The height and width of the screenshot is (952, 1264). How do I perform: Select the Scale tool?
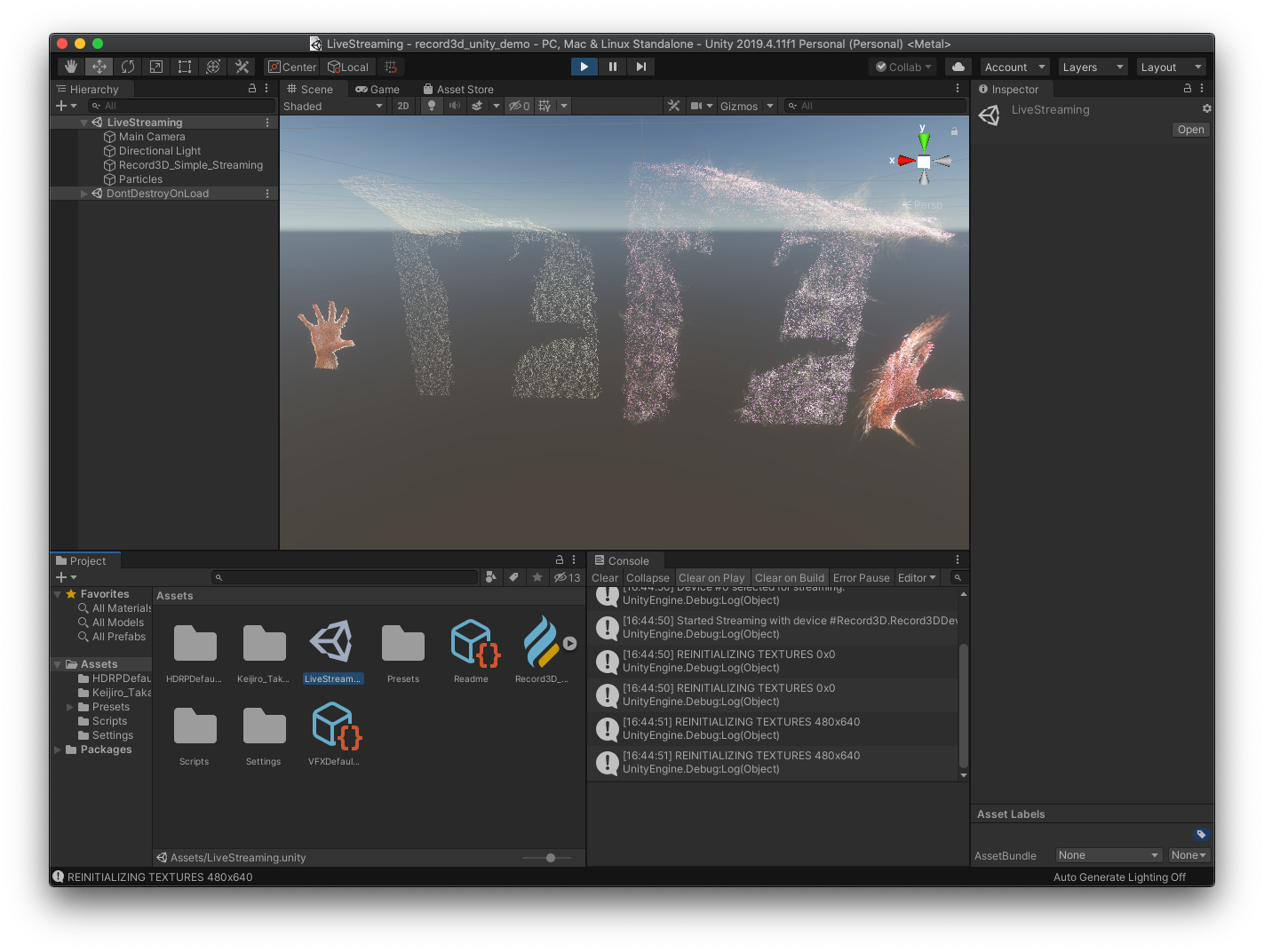(156, 67)
